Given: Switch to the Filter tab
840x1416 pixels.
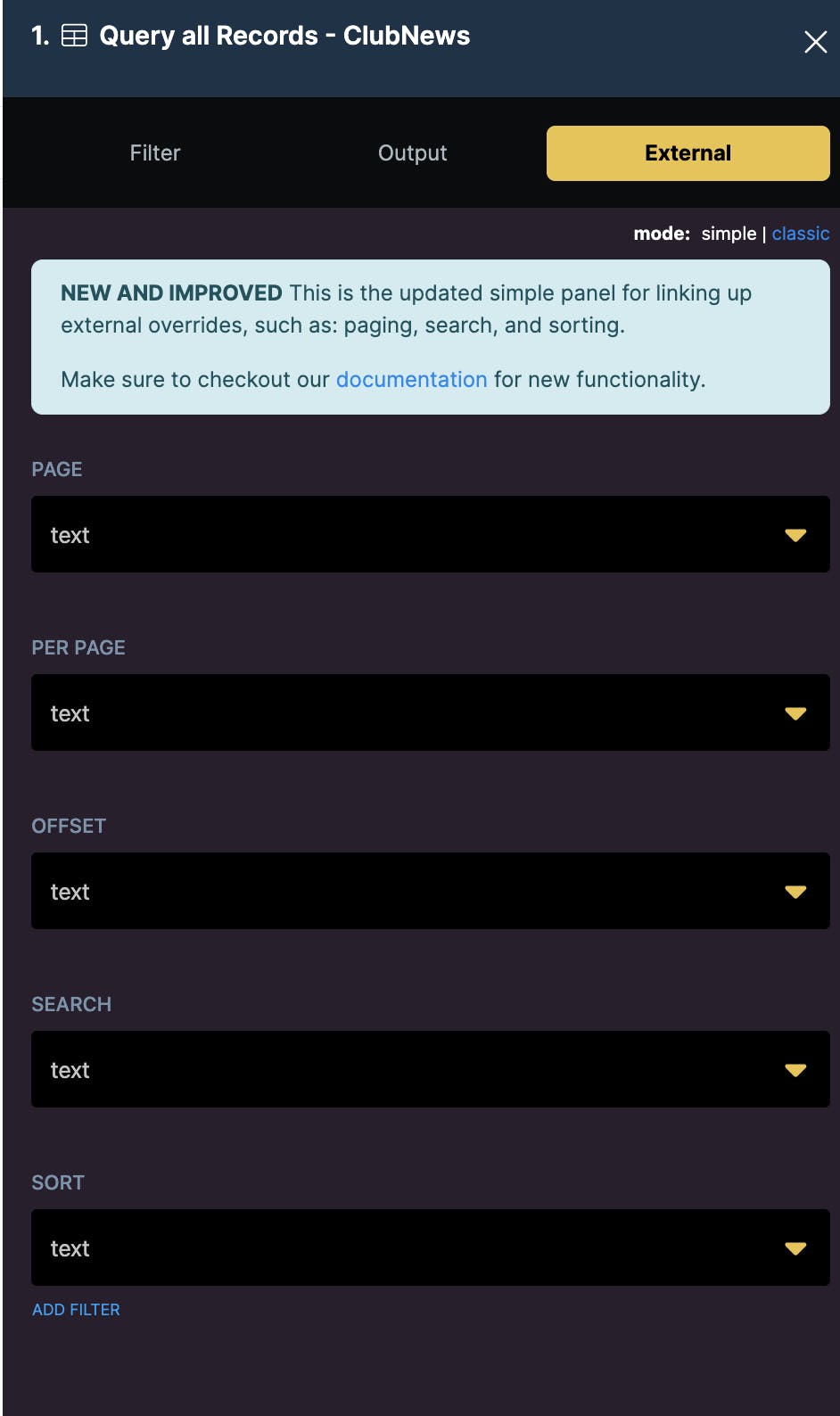Looking at the screenshot, I should (x=155, y=153).
